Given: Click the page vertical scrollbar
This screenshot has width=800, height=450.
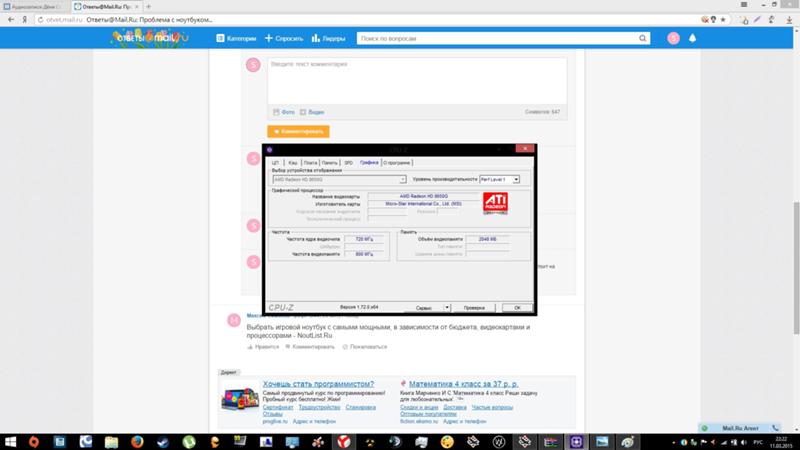Looking at the screenshot, I should pos(796,268).
